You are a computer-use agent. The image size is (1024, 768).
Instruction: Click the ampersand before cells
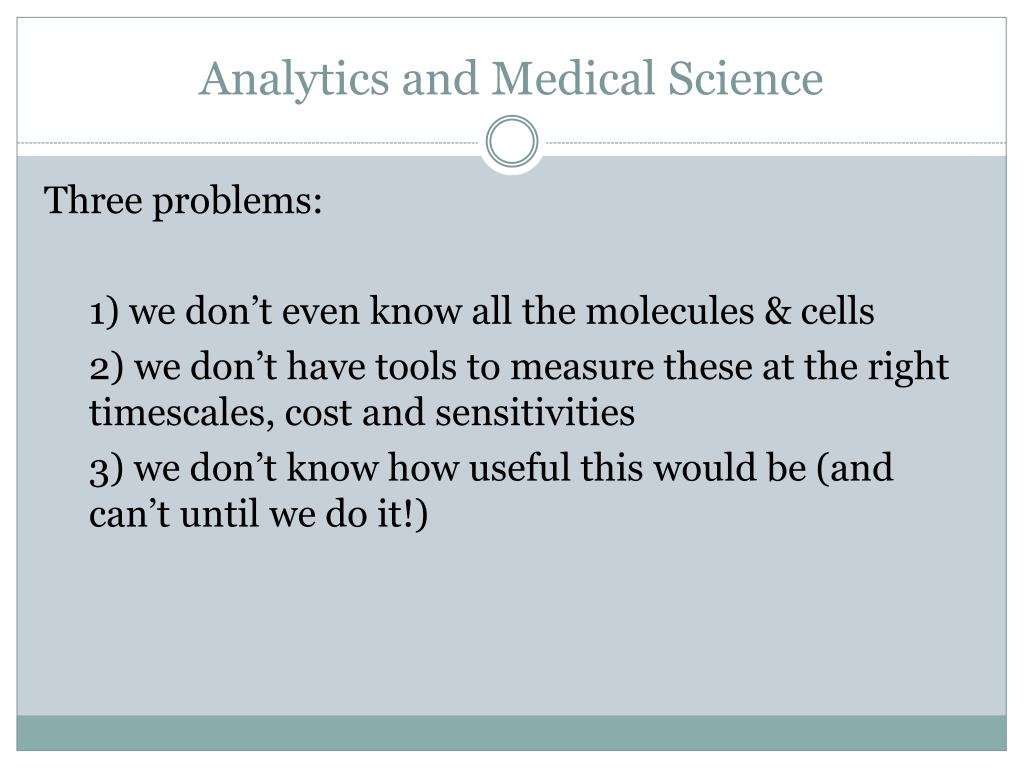click(x=777, y=311)
